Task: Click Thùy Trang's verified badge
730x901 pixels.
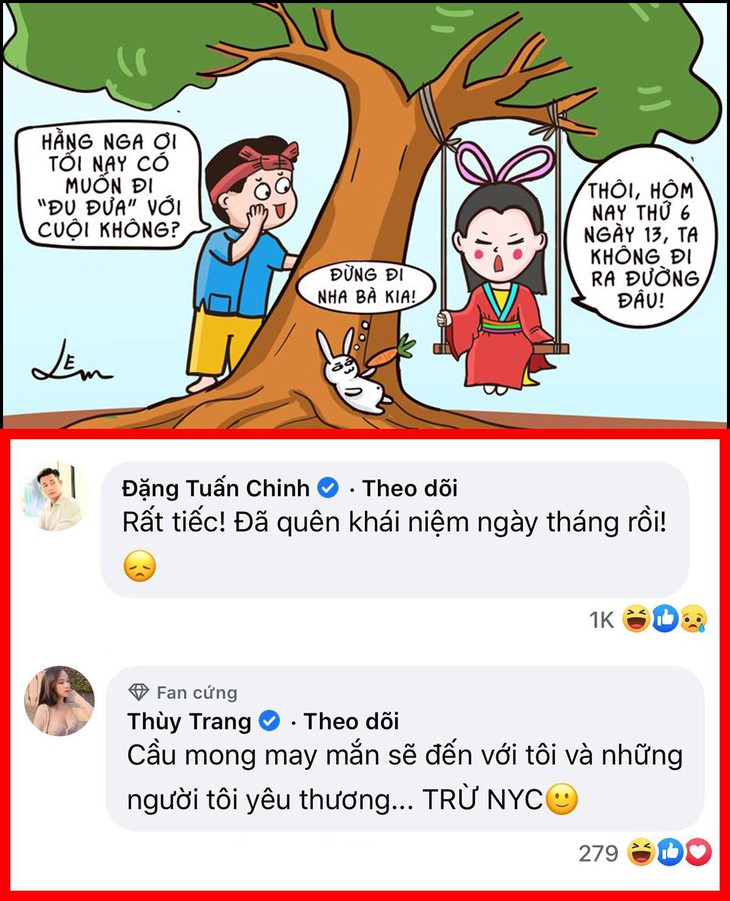Action: click(269, 721)
